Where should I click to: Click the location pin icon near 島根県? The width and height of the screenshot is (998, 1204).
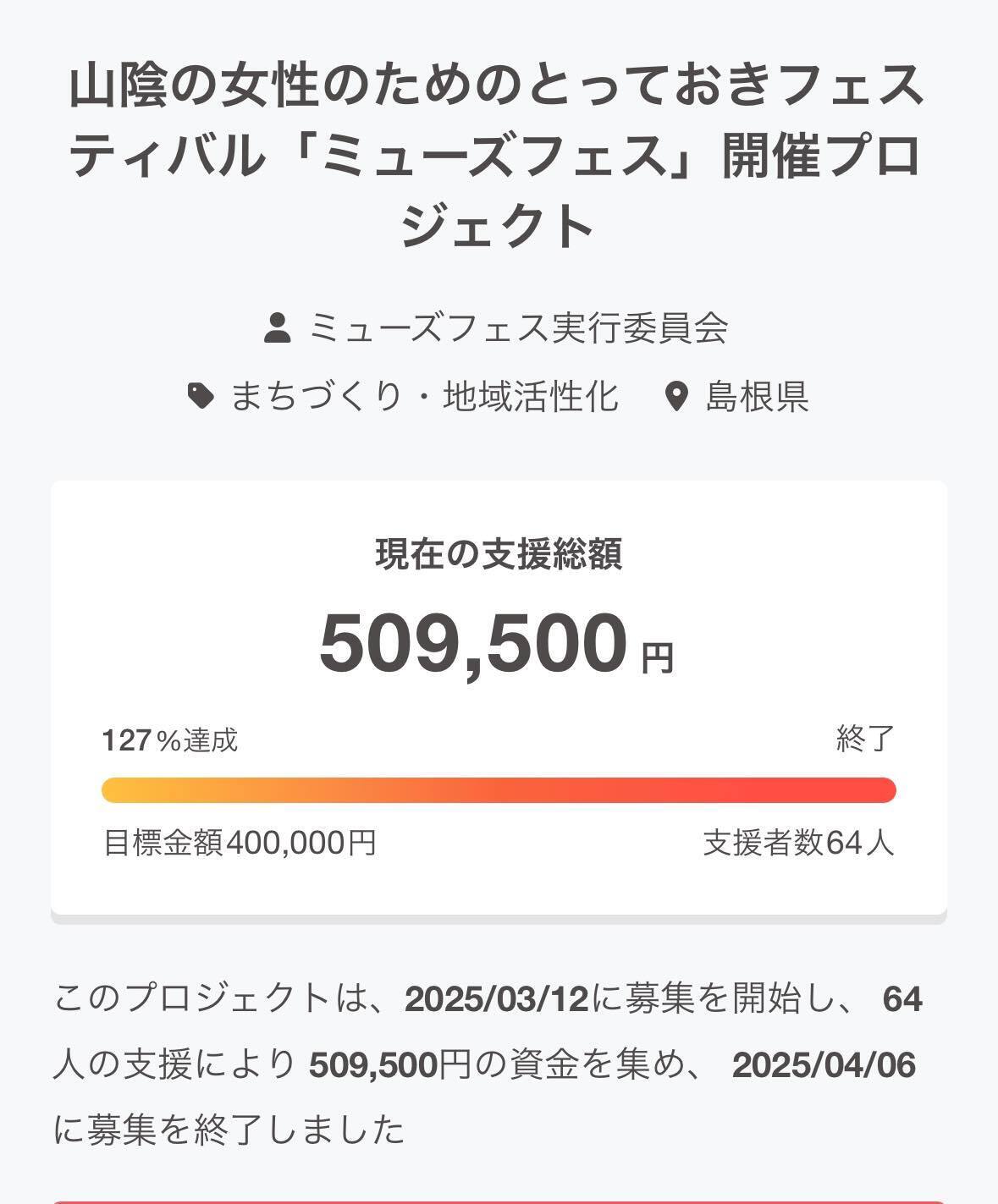(x=675, y=396)
